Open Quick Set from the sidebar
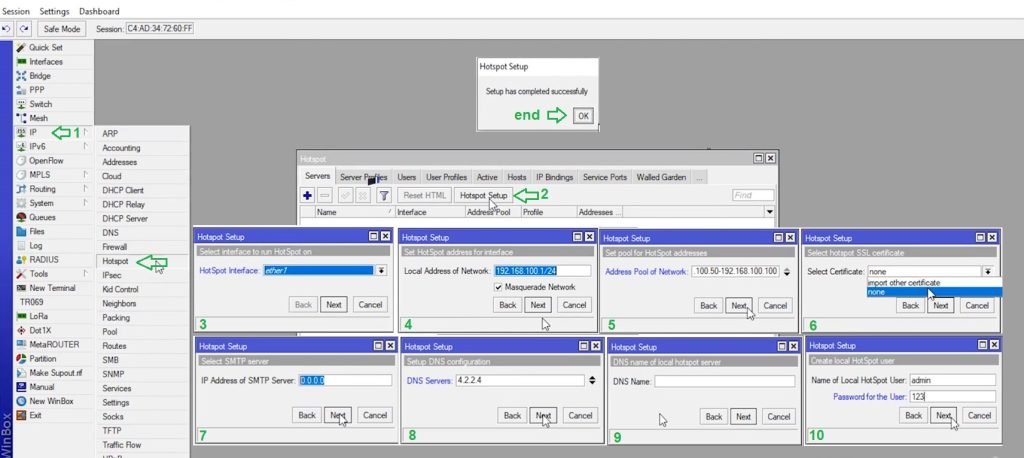Viewport: 1024px width, 458px height. point(45,47)
